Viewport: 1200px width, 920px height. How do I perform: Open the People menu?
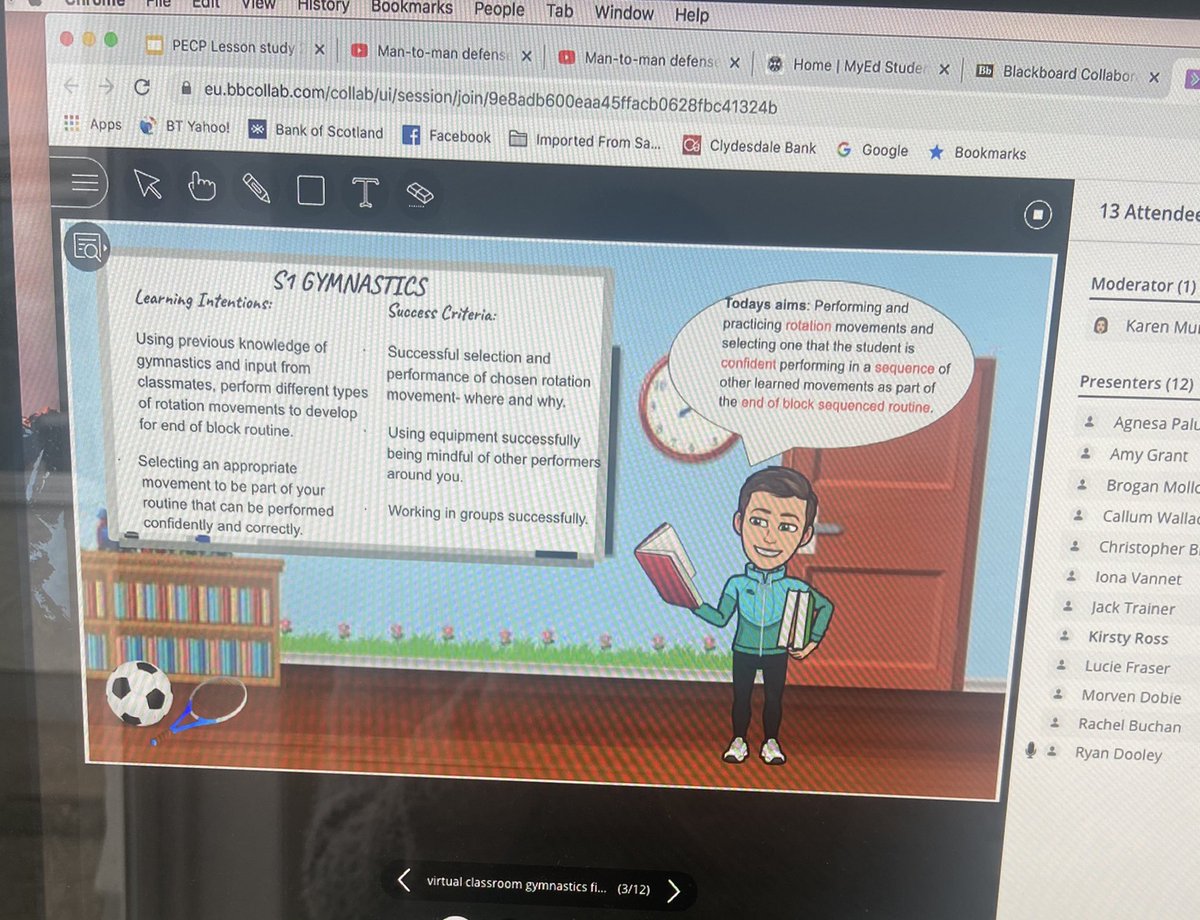click(499, 9)
